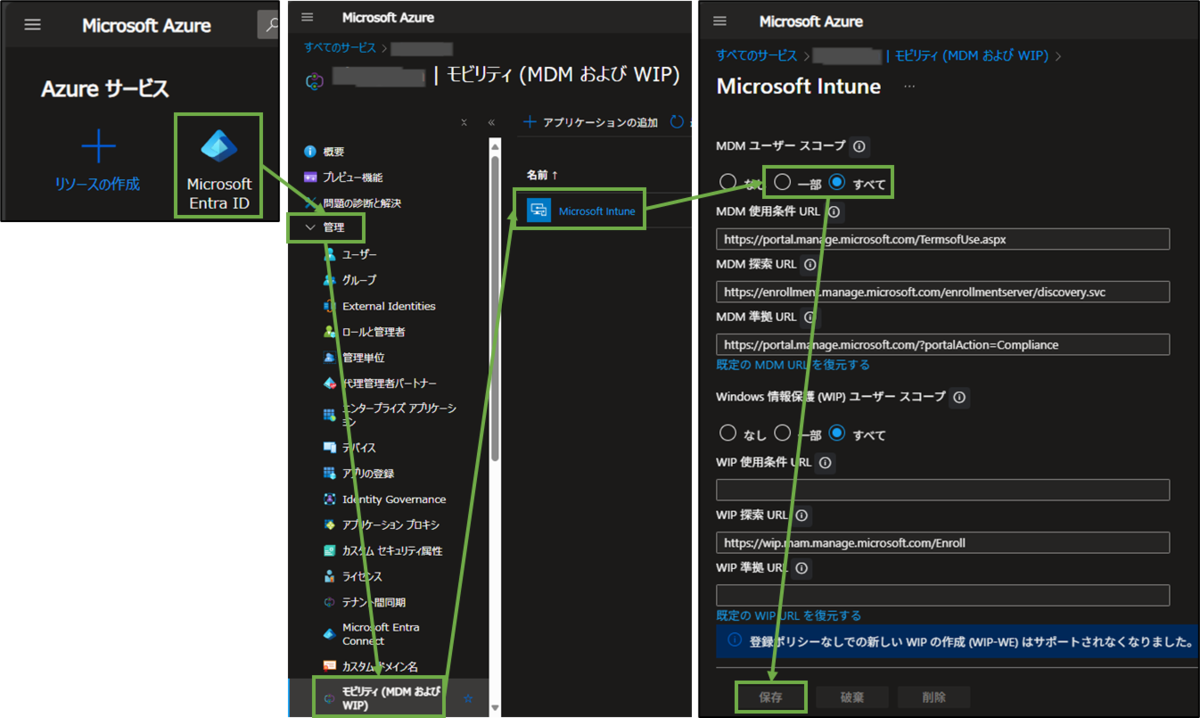Clear sidebar search with x icon
The width and height of the screenshot is (1200, 718).
coord(463,122)
